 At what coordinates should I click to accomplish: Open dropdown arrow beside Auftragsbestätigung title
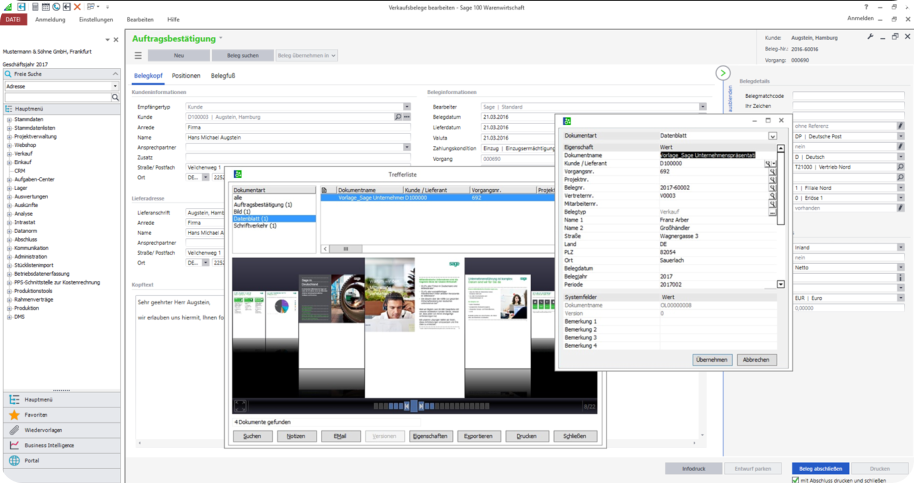click(x=221, y=38)
